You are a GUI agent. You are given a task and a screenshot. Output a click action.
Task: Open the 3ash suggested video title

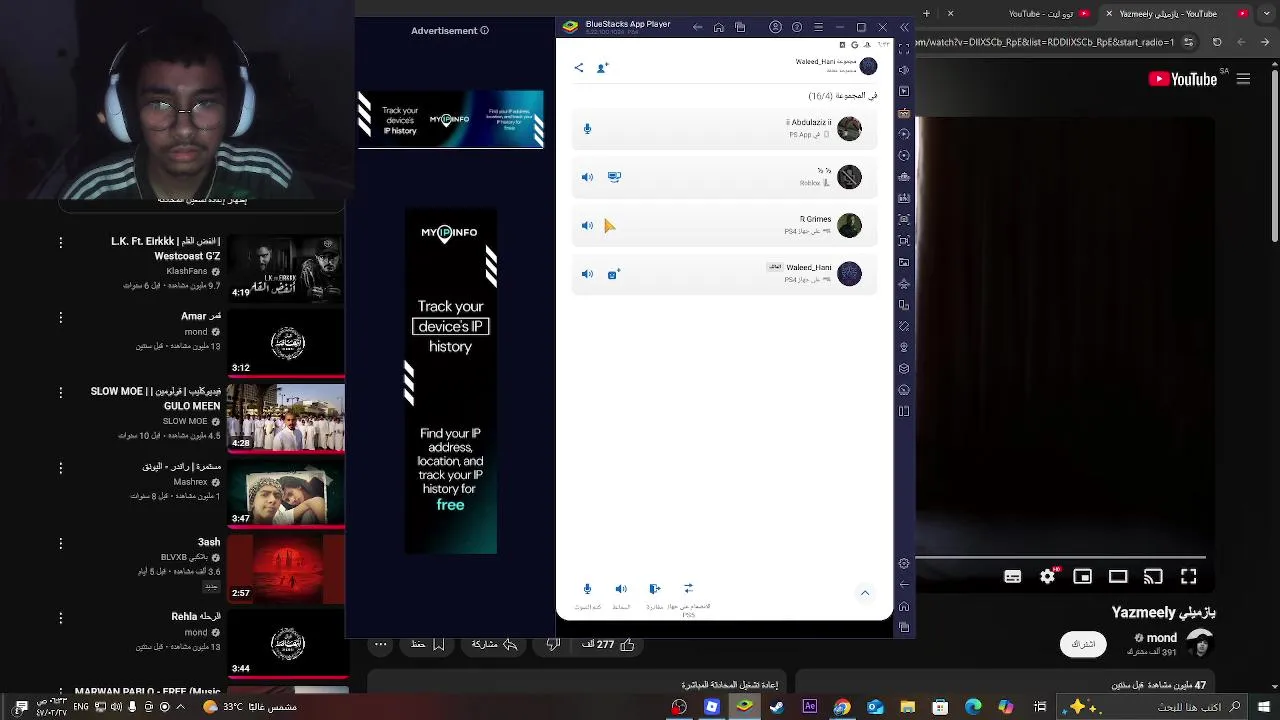[209, 542]
